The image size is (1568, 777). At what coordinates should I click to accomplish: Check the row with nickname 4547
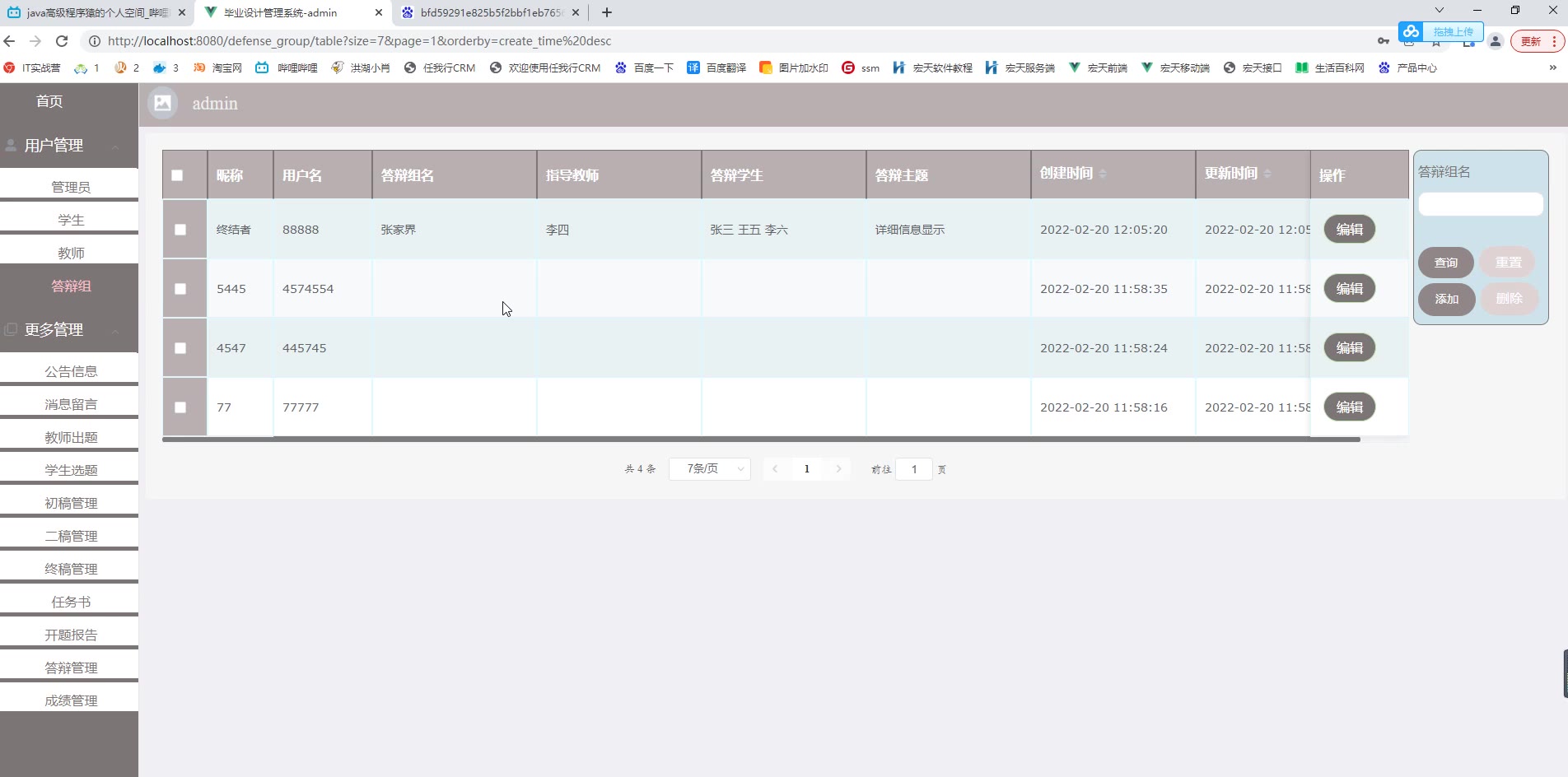click(180, 348)
